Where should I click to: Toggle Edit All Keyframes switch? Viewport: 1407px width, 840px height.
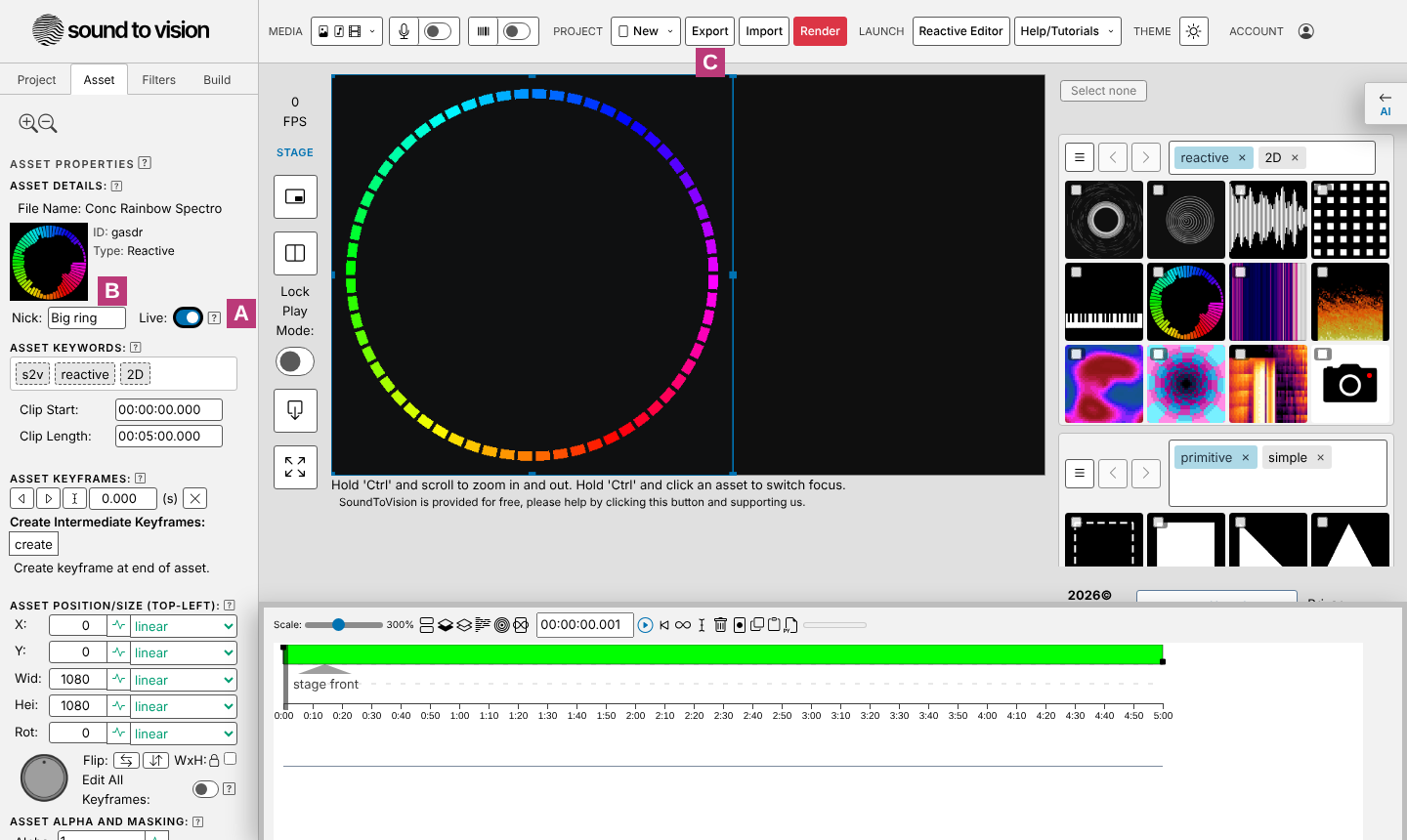pyautogui.click(x=205, y=789)
